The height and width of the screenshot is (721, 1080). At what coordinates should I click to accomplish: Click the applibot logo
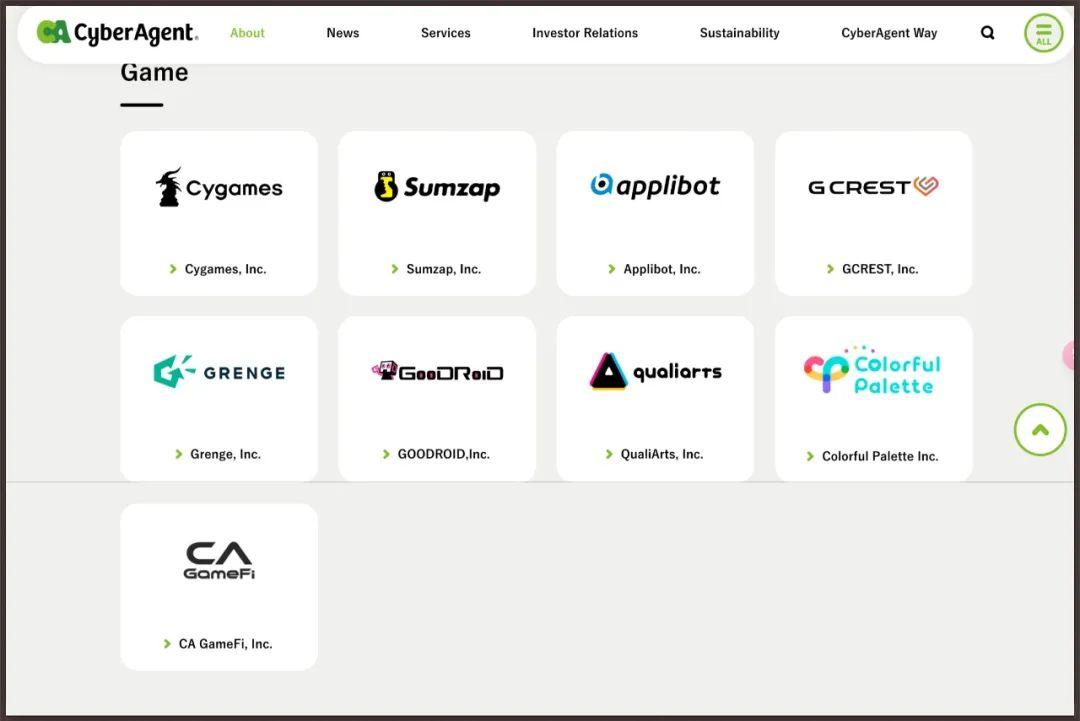click(655, 186)
